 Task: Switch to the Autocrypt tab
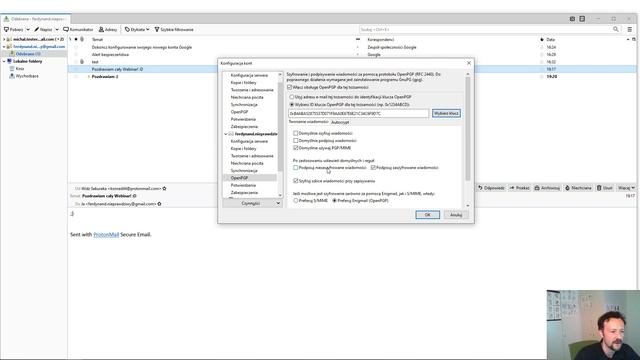(340, 122)
